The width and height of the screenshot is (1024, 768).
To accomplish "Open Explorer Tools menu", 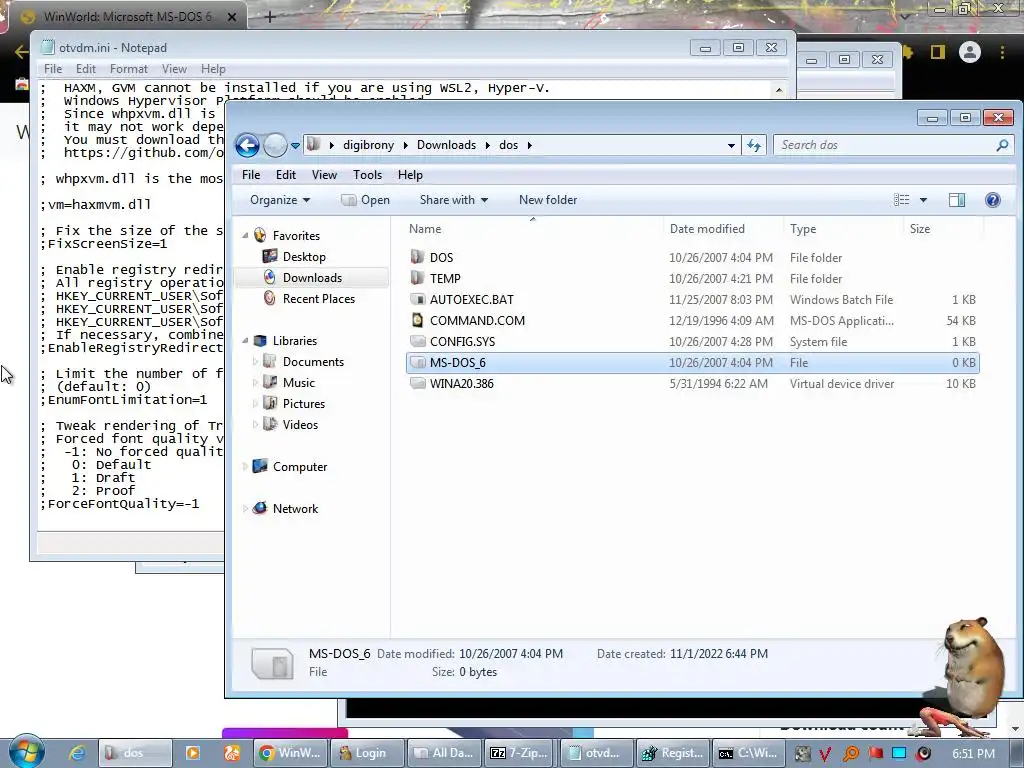I will tap(367, 174).
